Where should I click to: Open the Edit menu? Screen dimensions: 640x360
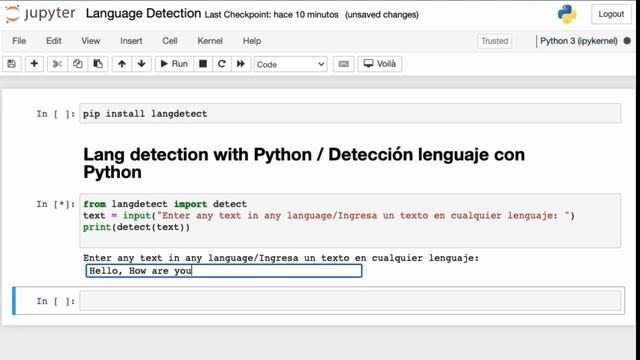pyautogui.click(x=53, y=41)
